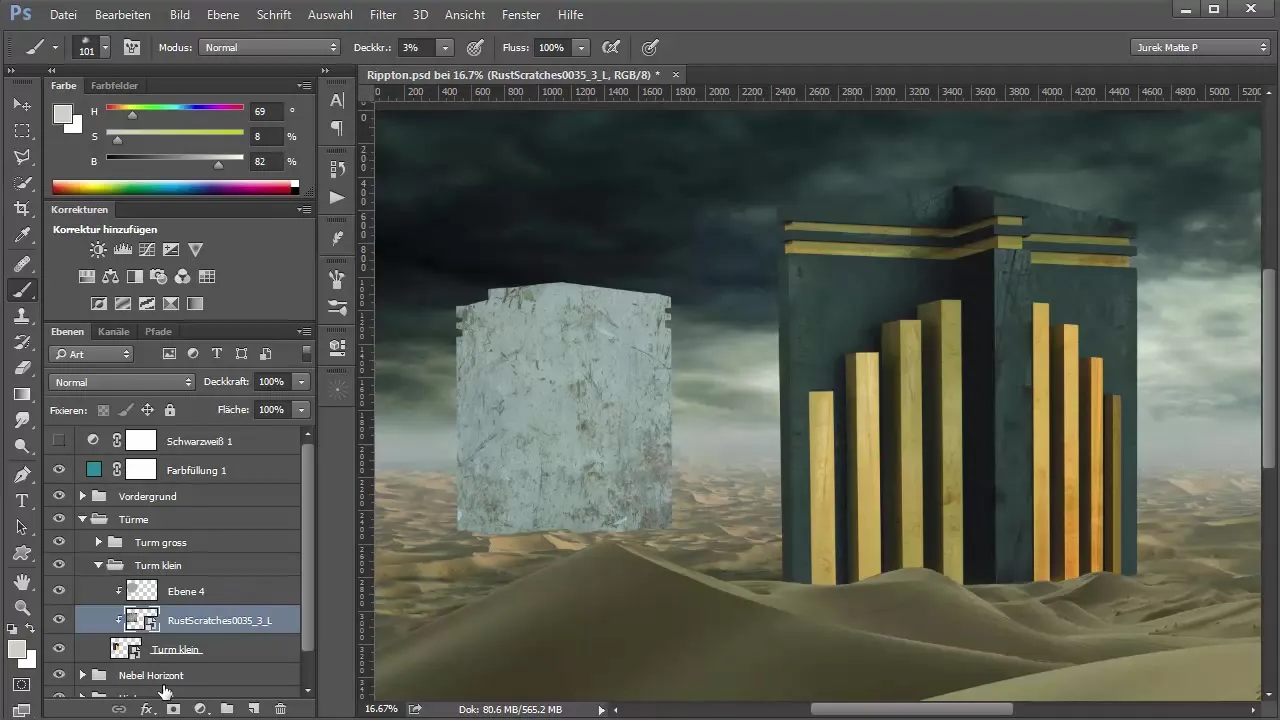Toggle lock all for layer

click(170, 410)
